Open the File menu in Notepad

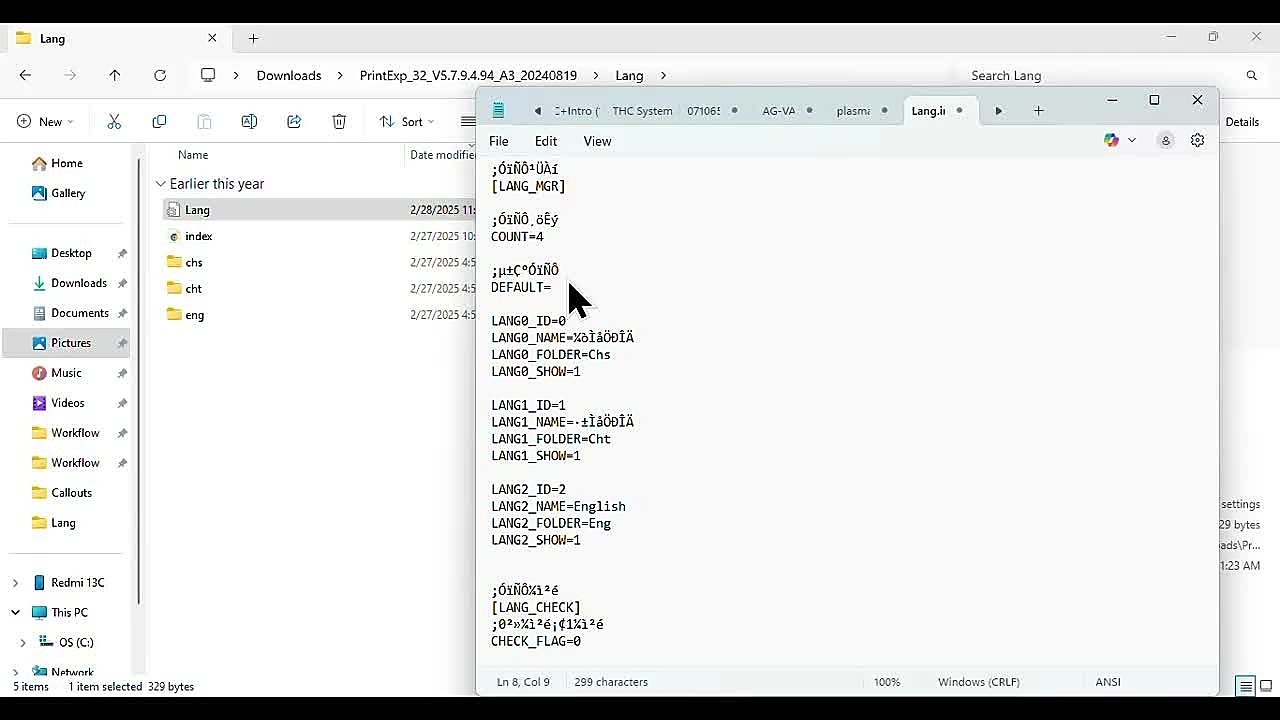coord(498,141)
